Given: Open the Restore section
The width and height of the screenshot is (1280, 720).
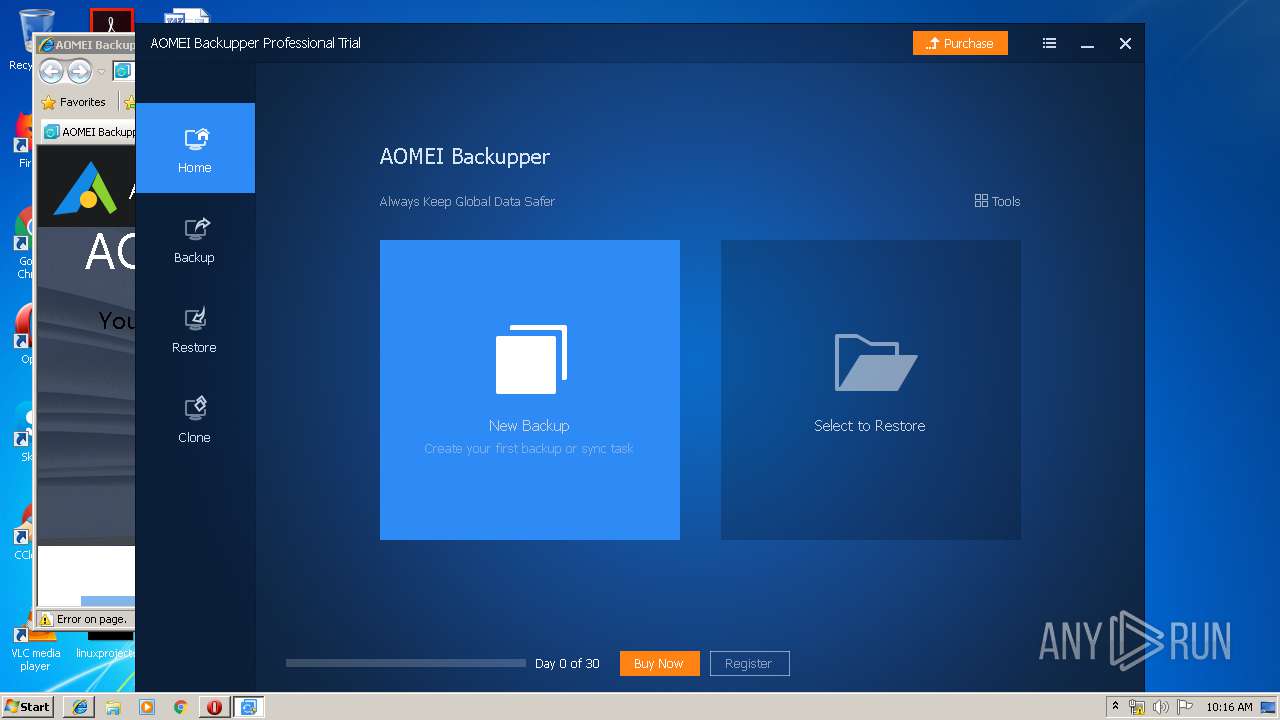Looking at the screenshot, I should coord(195,330).
